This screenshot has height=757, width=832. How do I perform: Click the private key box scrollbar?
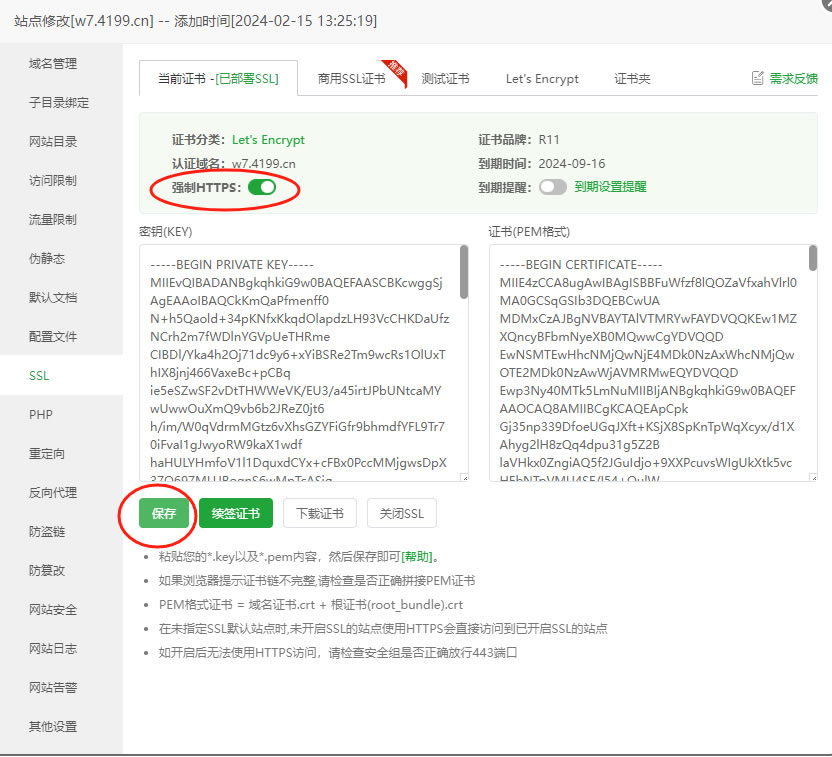pyautogui.click(x=464, y=272)
